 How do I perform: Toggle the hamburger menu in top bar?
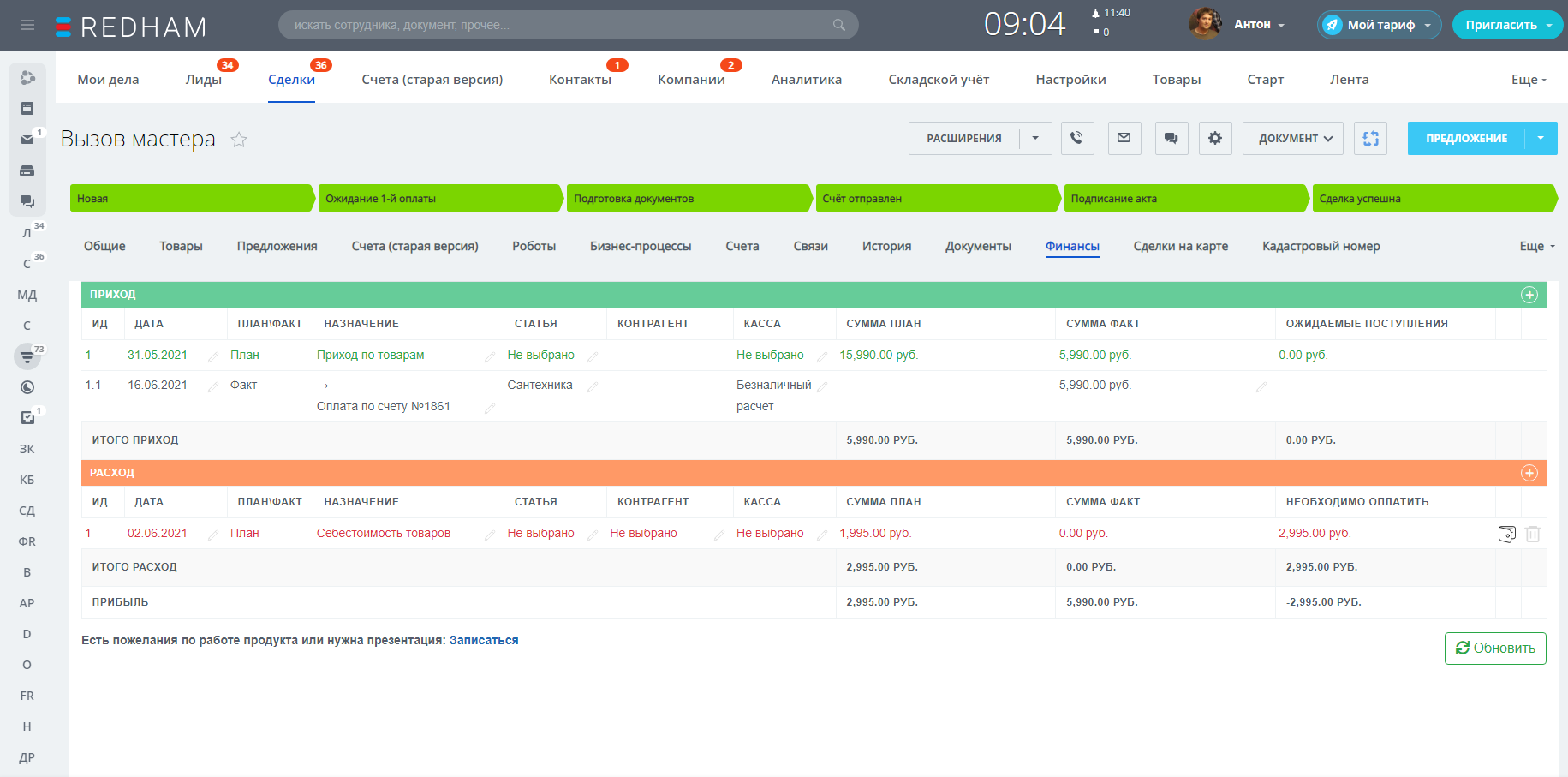pos(27,25)
